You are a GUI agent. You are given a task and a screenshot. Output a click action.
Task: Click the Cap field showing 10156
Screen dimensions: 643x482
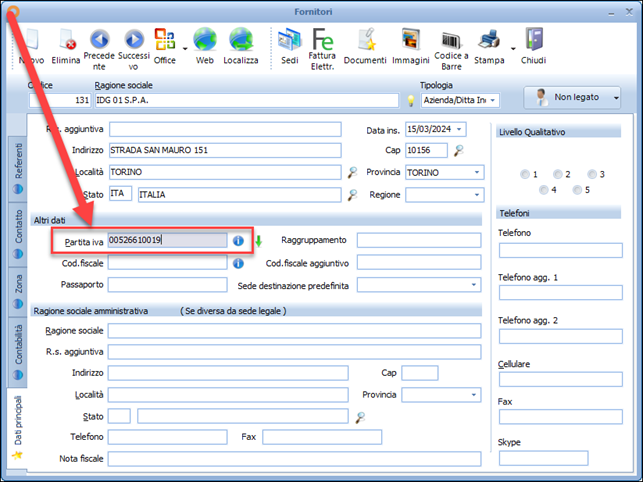tap(426, 151)
